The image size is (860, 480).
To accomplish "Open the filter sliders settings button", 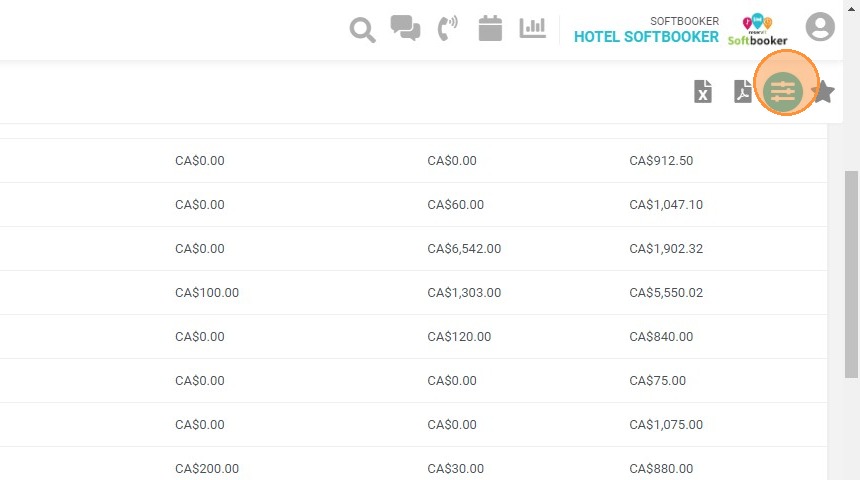I will click(783, 92).
